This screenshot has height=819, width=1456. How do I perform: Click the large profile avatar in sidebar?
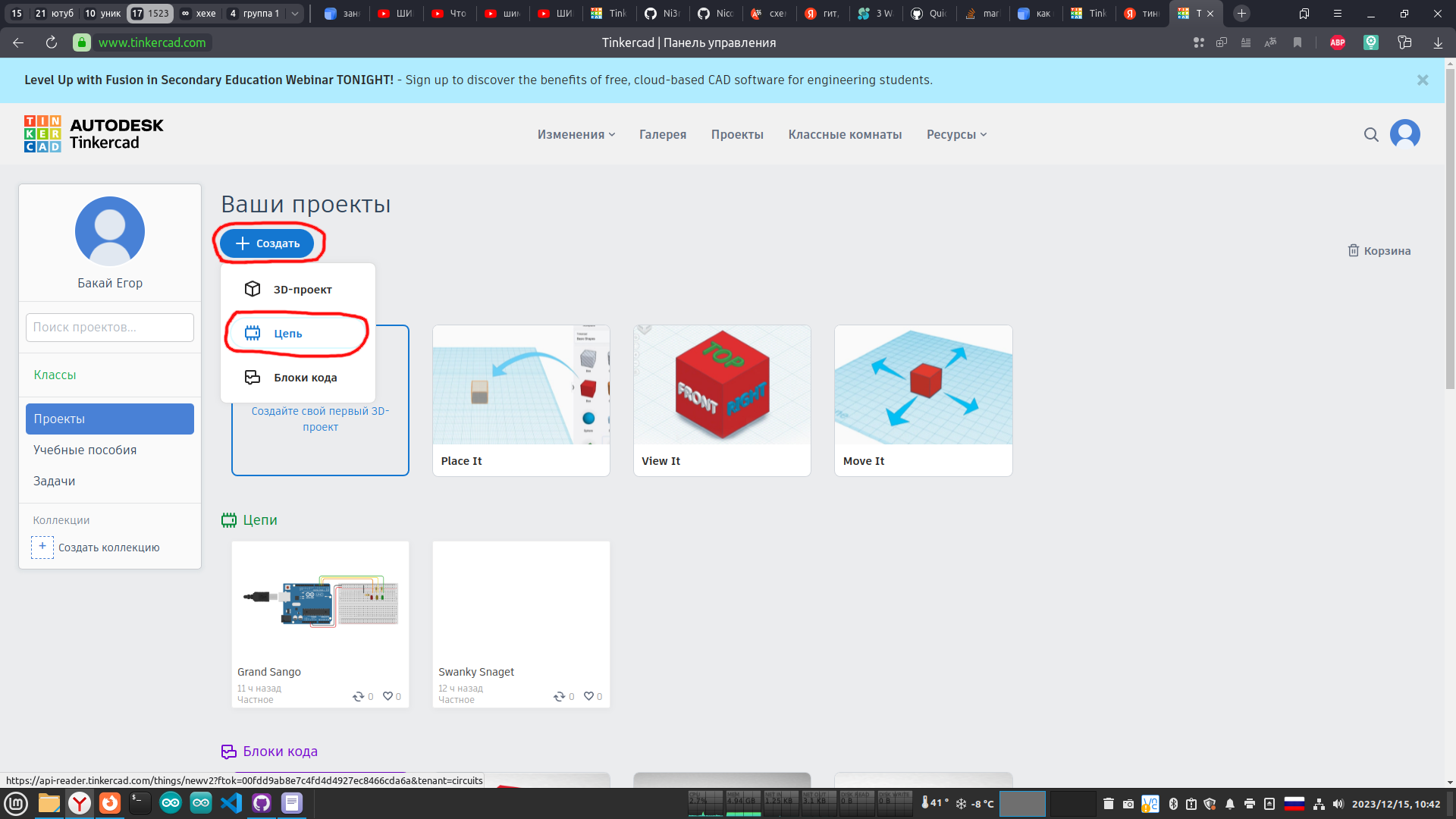[110, 231]
